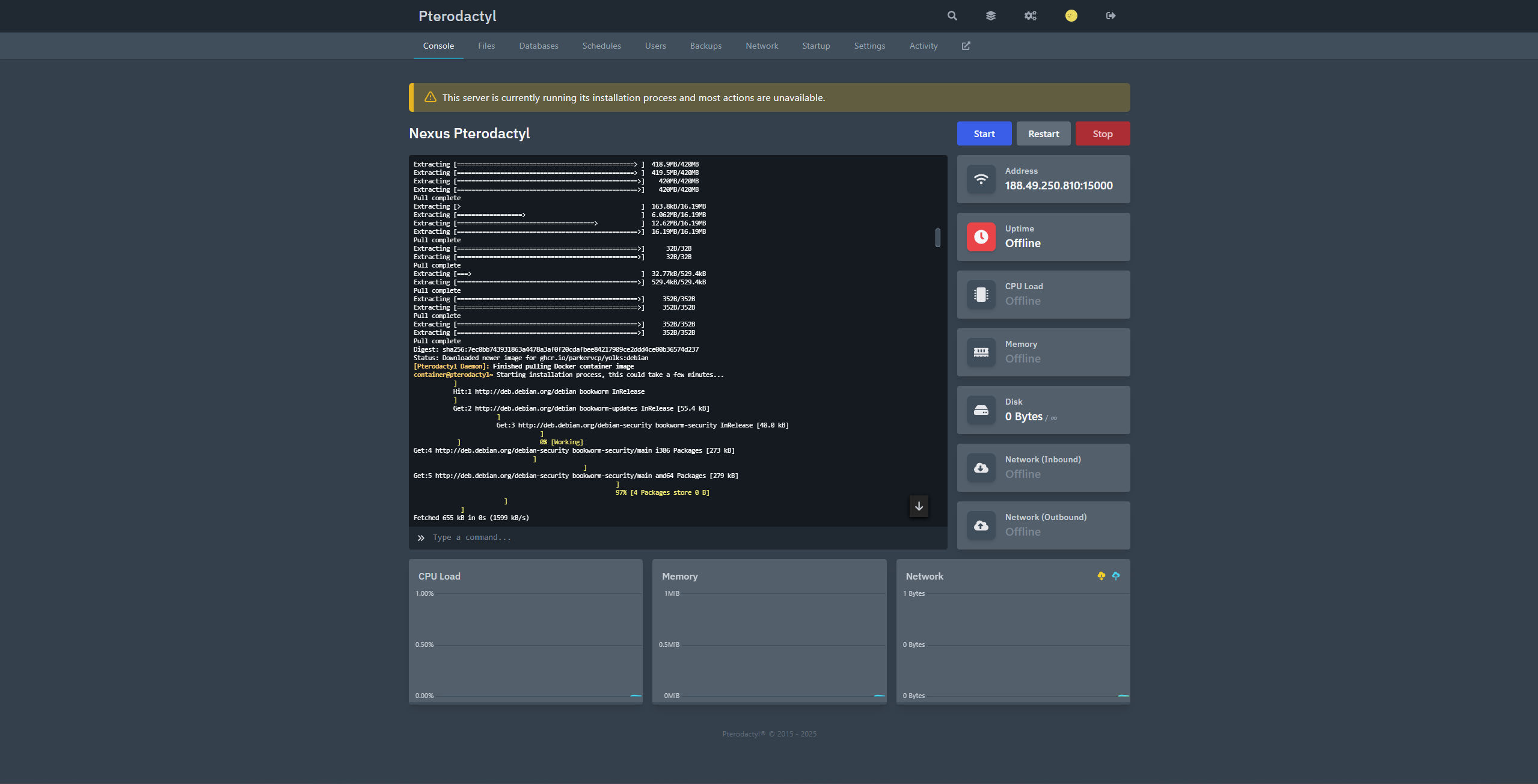This screenshot has width=1538, height=784.
Task: Click the cyan cloud icon in Network chart
Action: click(x=1116, y=576)
